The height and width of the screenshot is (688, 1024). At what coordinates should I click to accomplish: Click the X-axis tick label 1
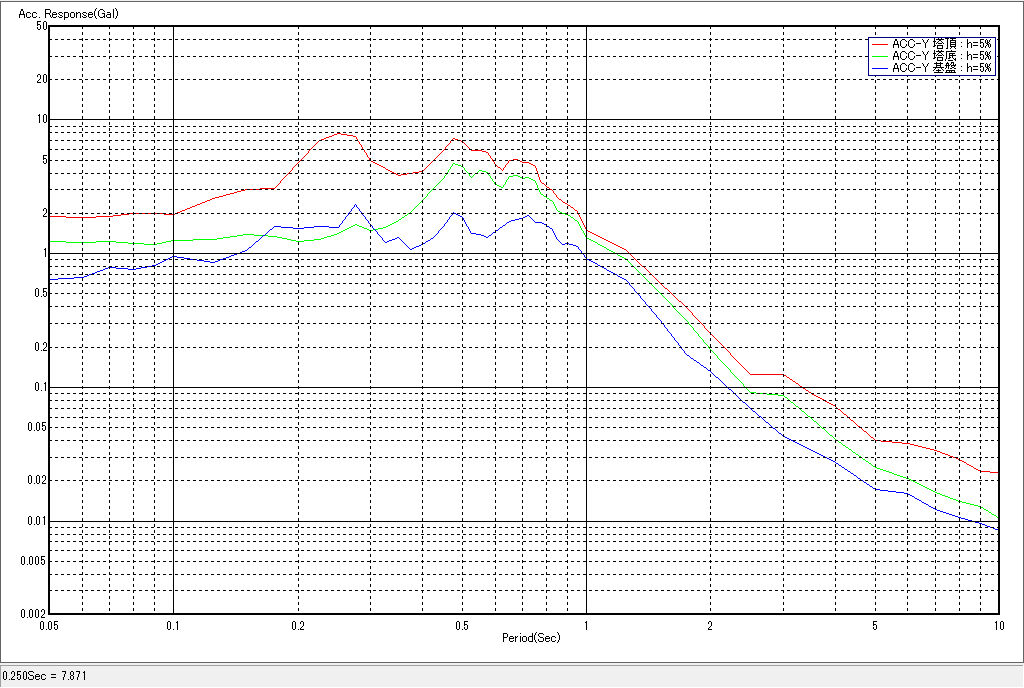[585, 625]
